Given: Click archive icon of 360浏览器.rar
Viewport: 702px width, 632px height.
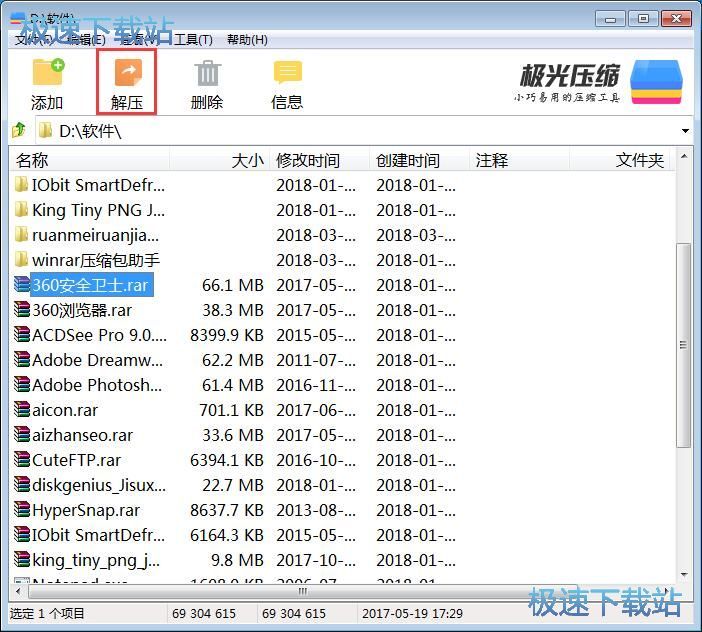Looking at the screenshot, I should [x=22, y=310].
